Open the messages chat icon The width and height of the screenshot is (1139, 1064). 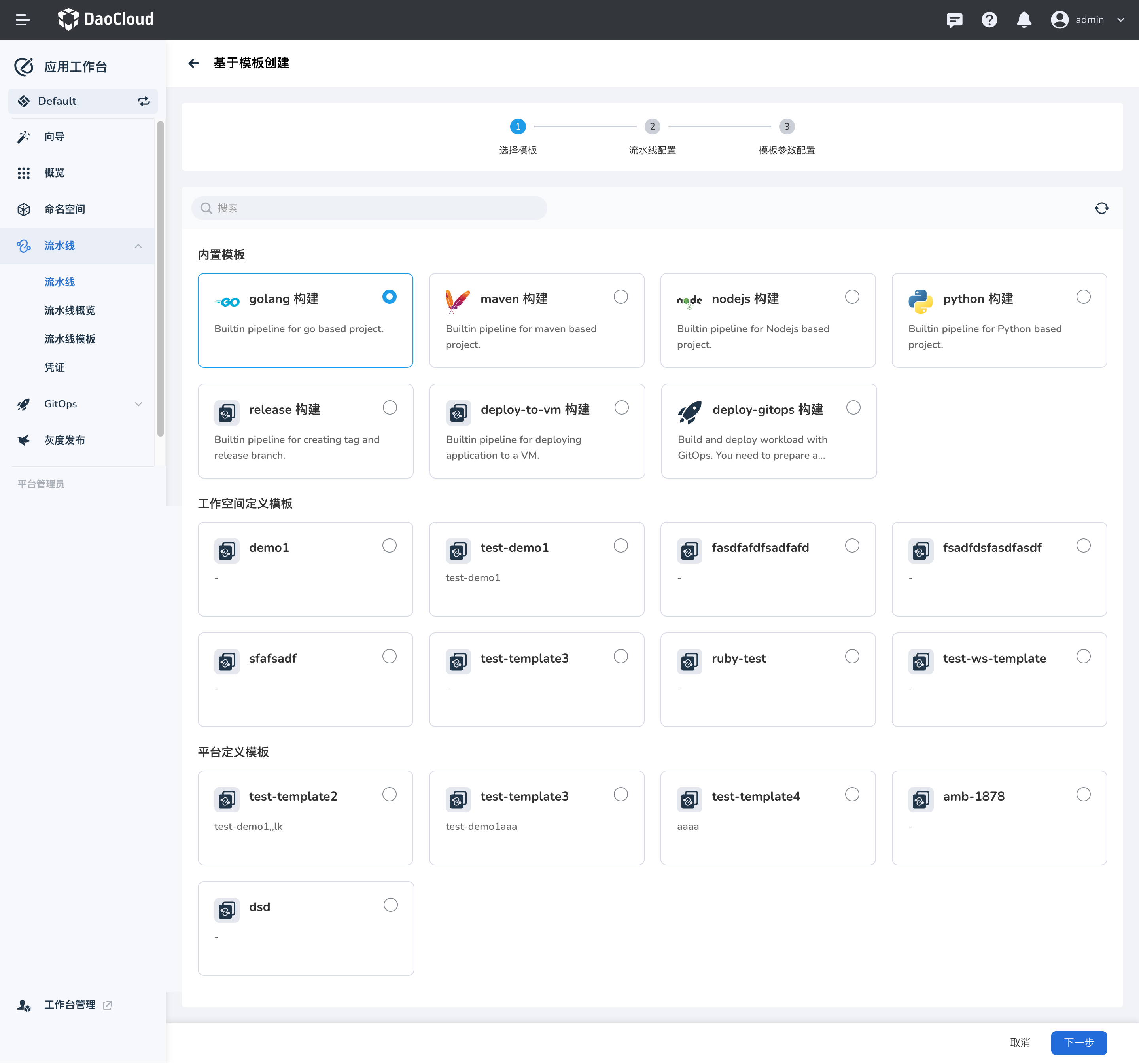click(954, 20)
